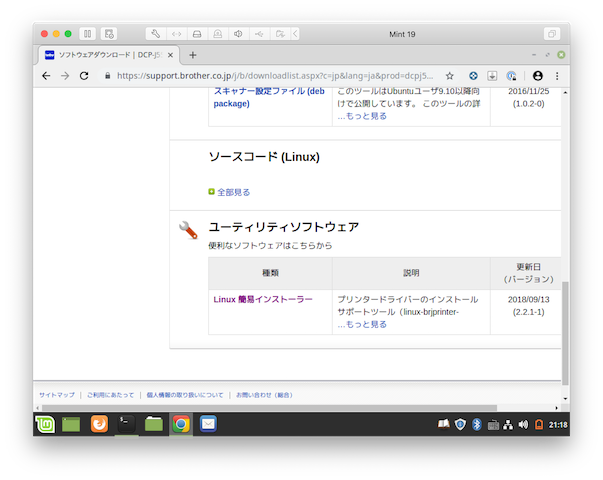Expand the source code section with 全部見る
This screenshot has width=603, height=480.
click(233, 192)
